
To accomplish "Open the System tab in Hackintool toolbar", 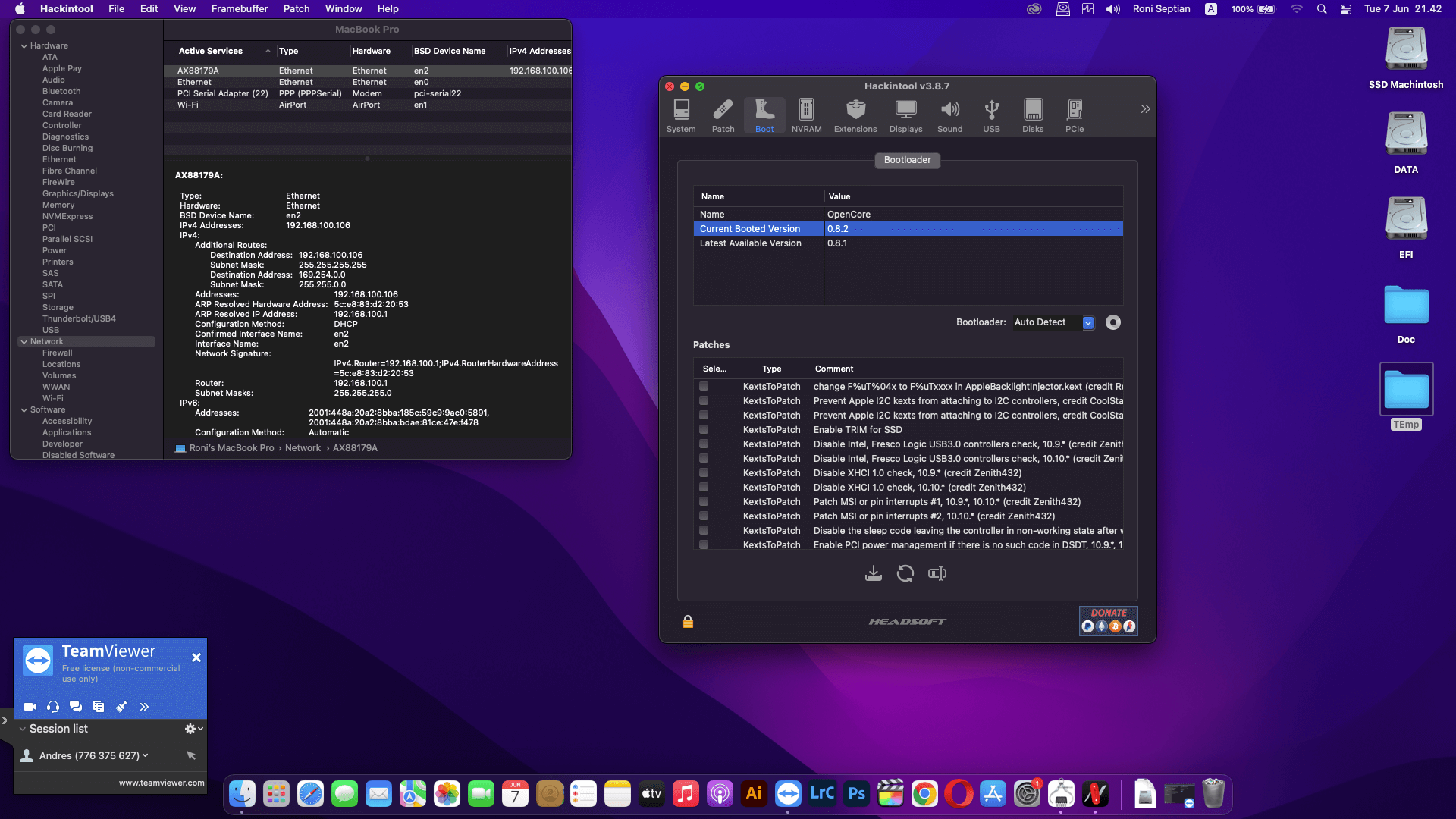I will point(681,116).
